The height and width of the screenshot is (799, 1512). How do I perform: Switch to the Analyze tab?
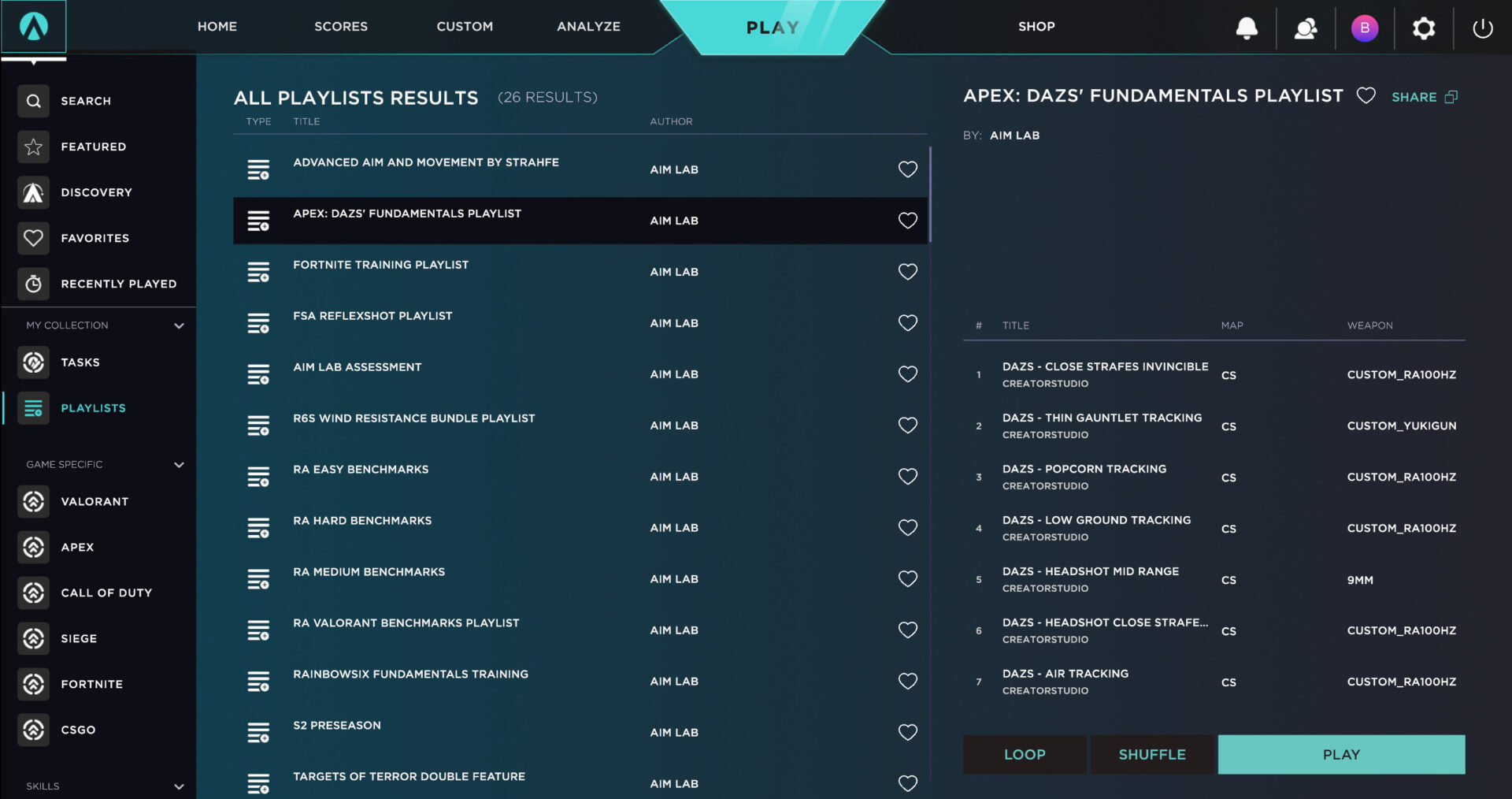(x=588, y=27)
